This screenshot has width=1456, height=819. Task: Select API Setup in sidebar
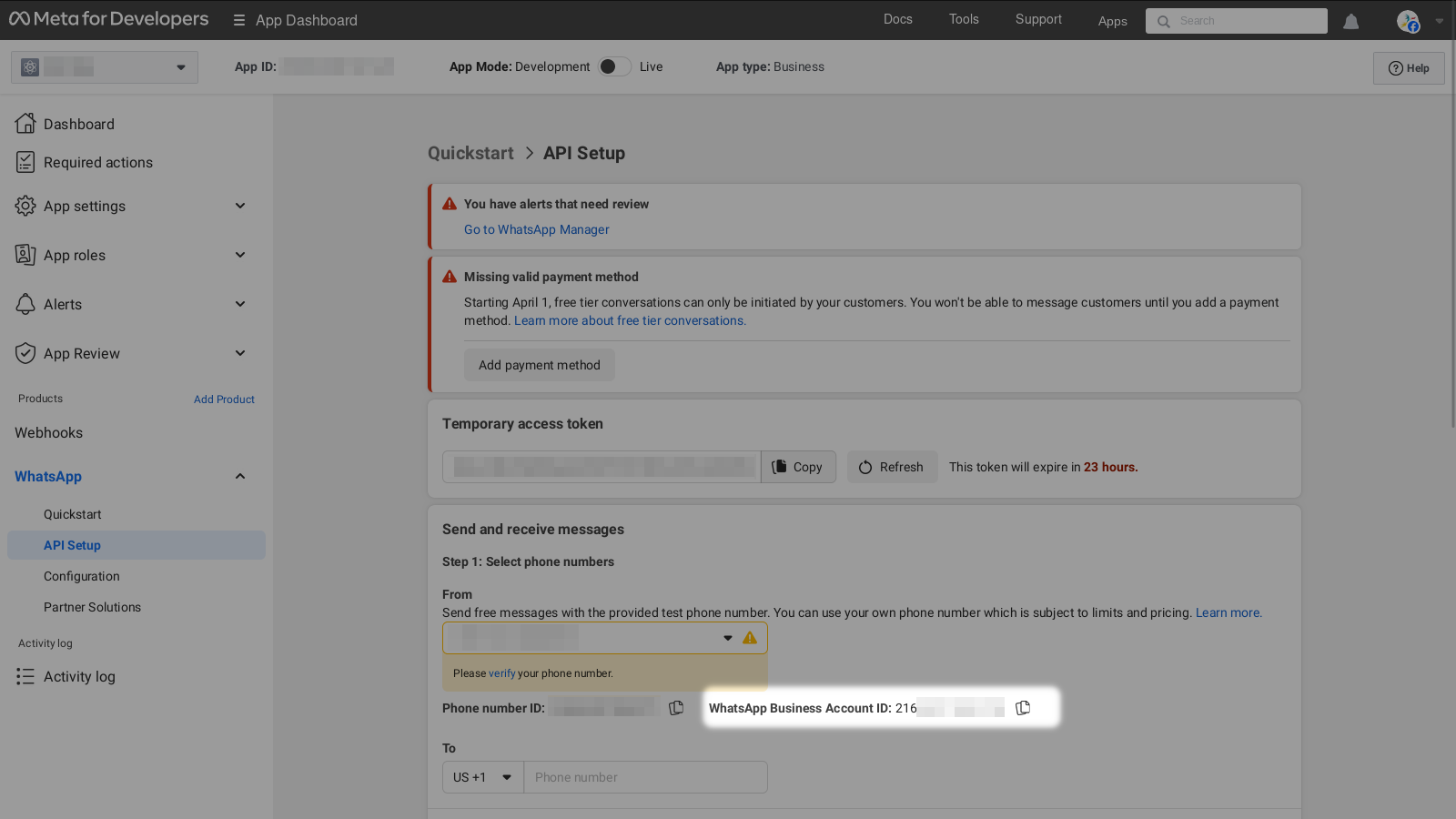tap(136, 545)
